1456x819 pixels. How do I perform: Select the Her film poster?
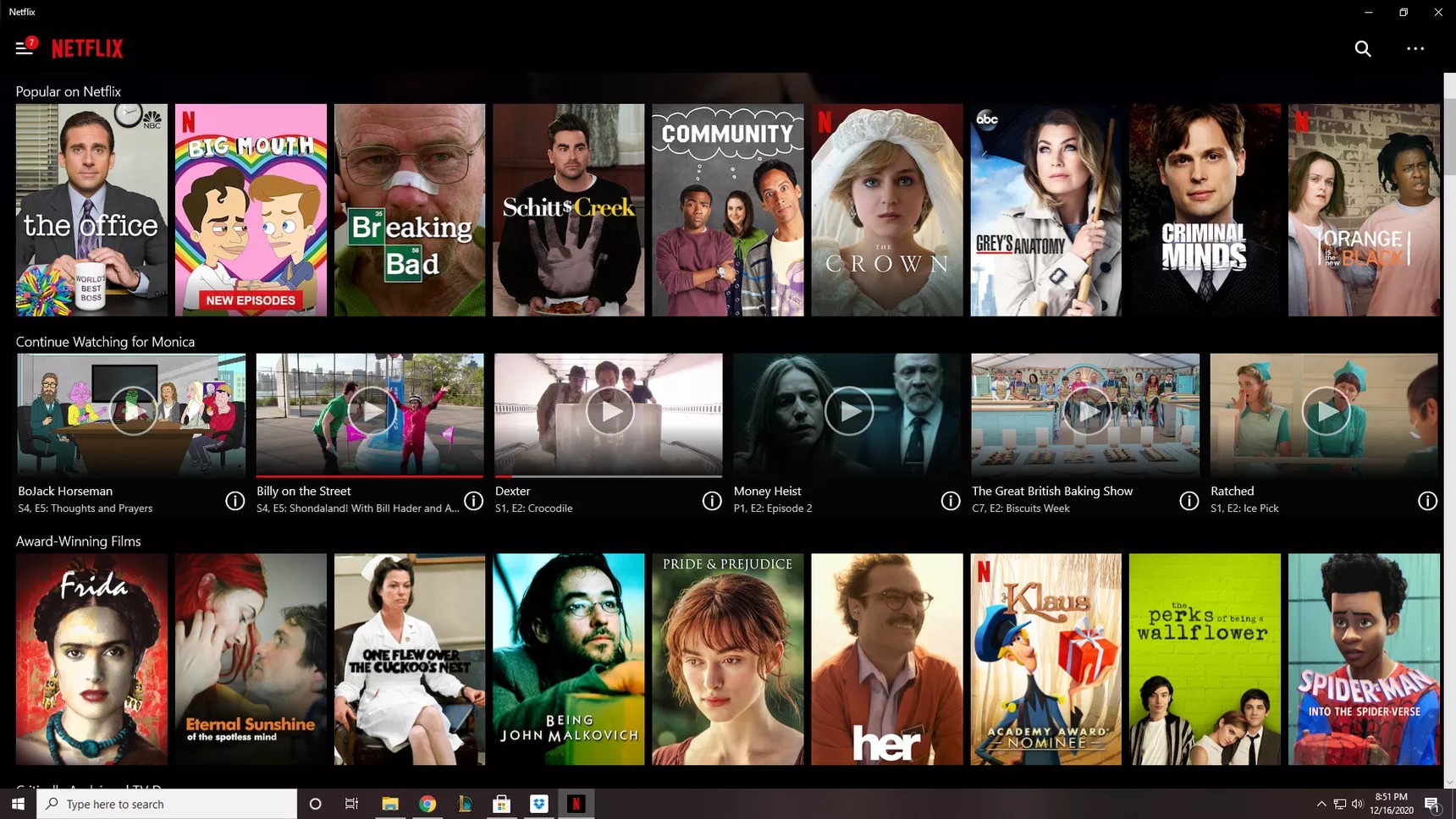coord(887,659)
